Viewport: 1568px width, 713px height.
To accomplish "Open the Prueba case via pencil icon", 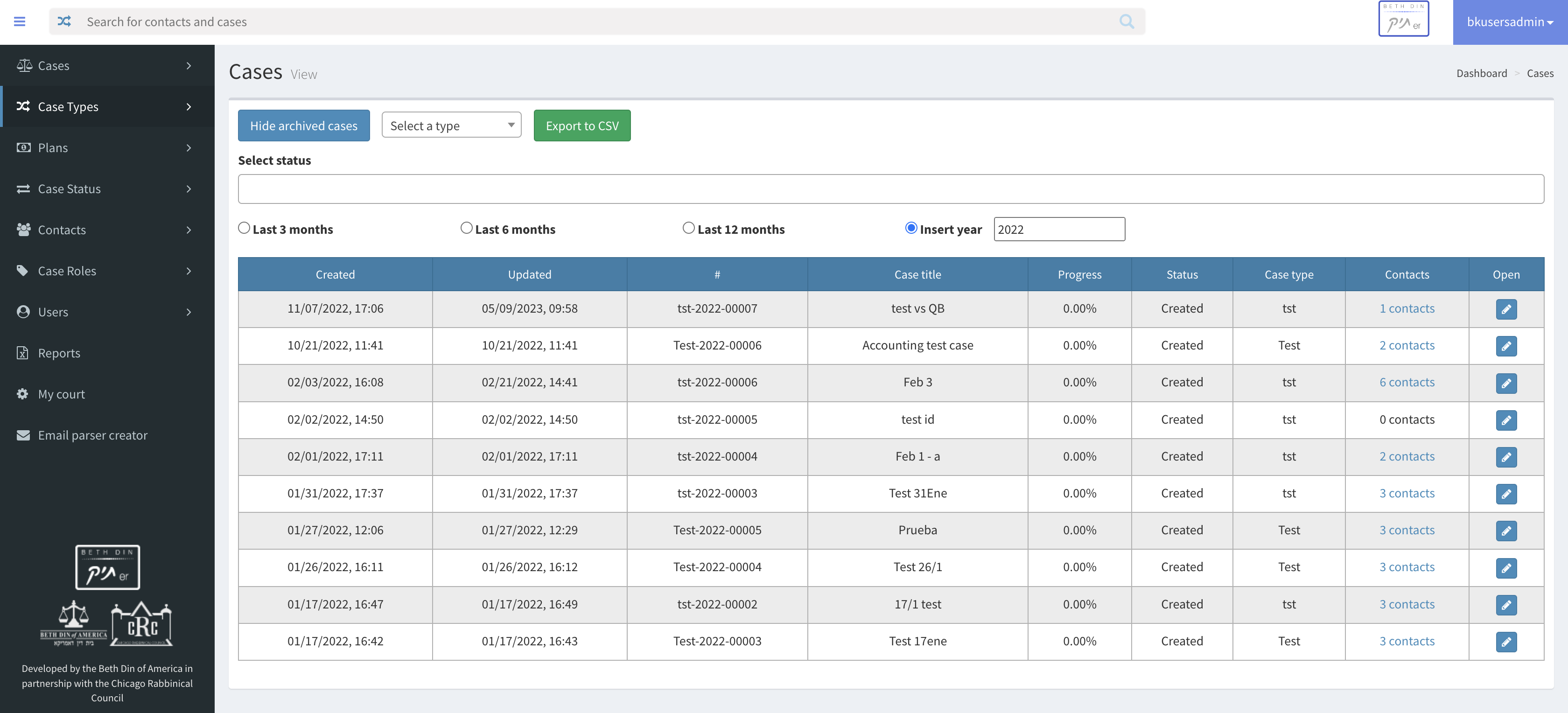I will (1505, 531).
